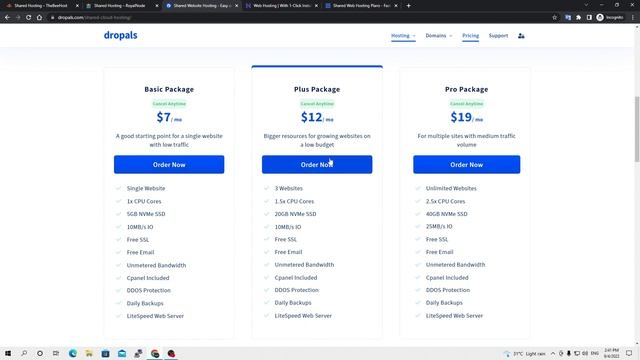Open the Mail app on the taskbar

[x=122, y=353]
